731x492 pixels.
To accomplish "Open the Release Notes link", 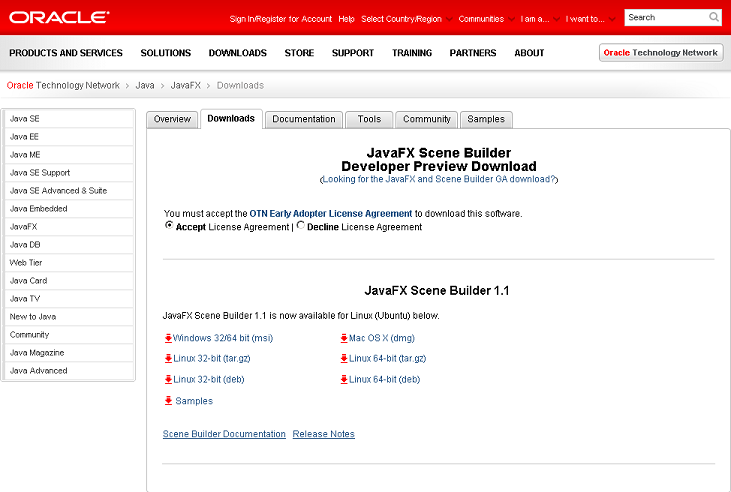I will coord(324,434).
